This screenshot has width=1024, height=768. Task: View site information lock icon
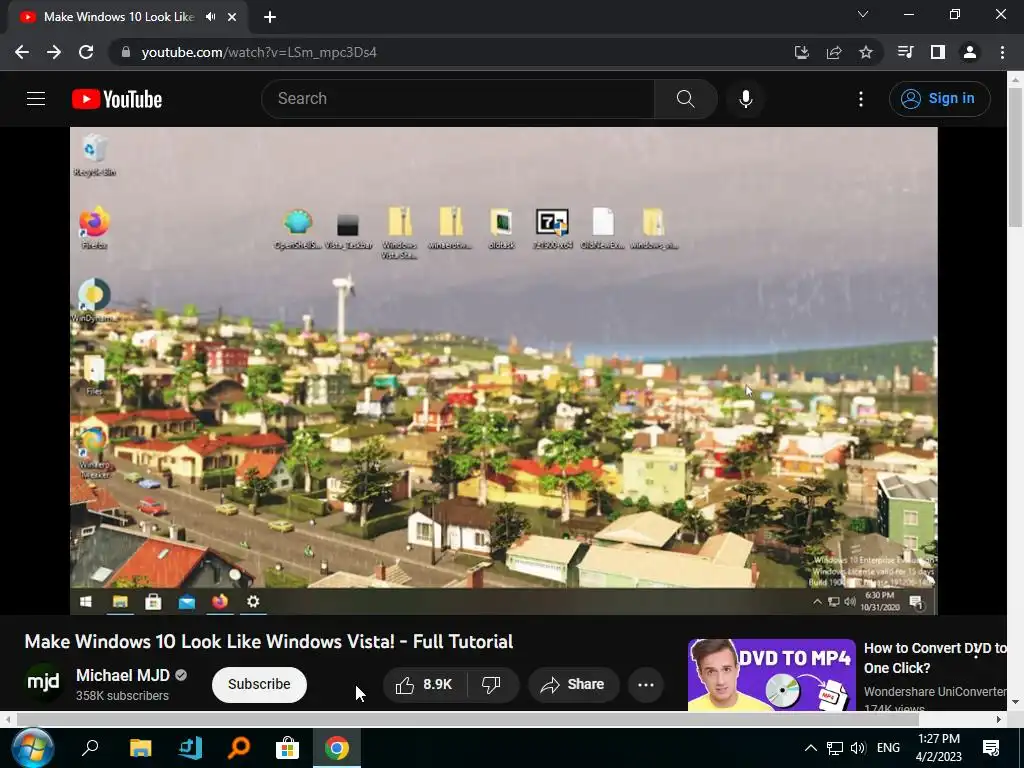point(126,52)
